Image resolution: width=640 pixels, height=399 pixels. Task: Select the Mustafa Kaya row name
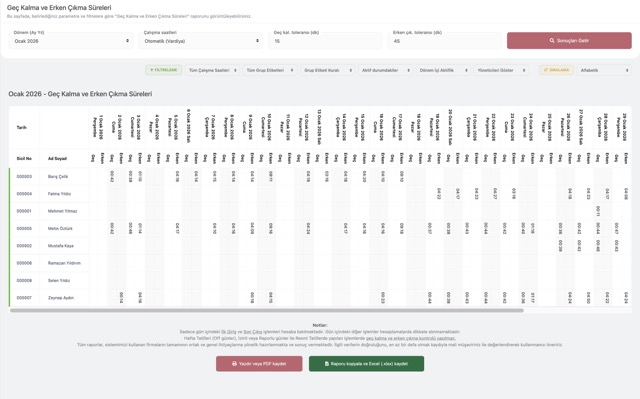coord(61,246)
